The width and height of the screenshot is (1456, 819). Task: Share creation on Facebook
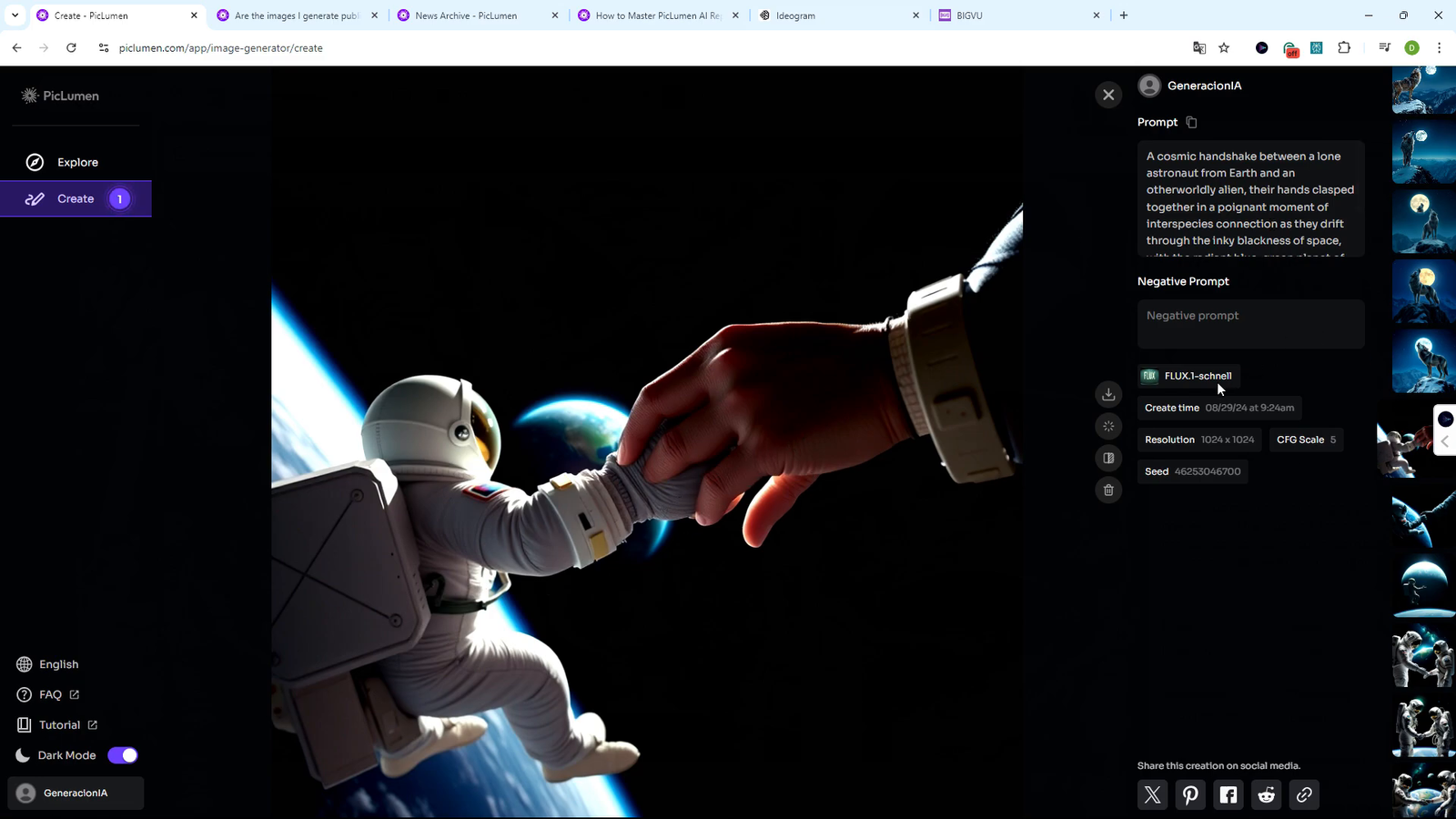(x=1228, y=794)
